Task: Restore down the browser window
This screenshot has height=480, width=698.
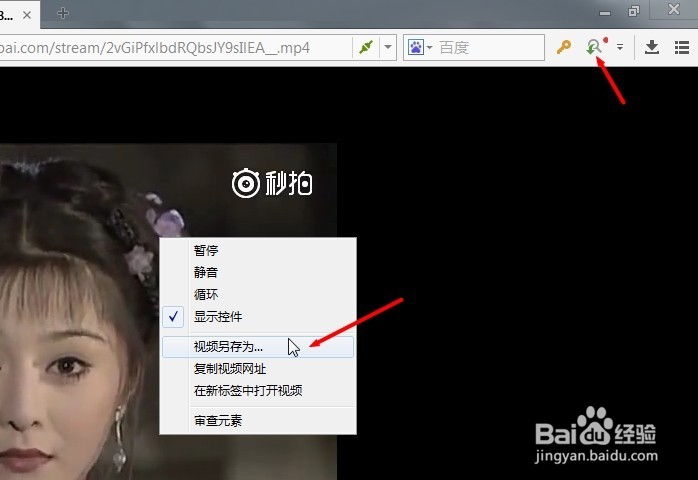Action: coord(633,11)
